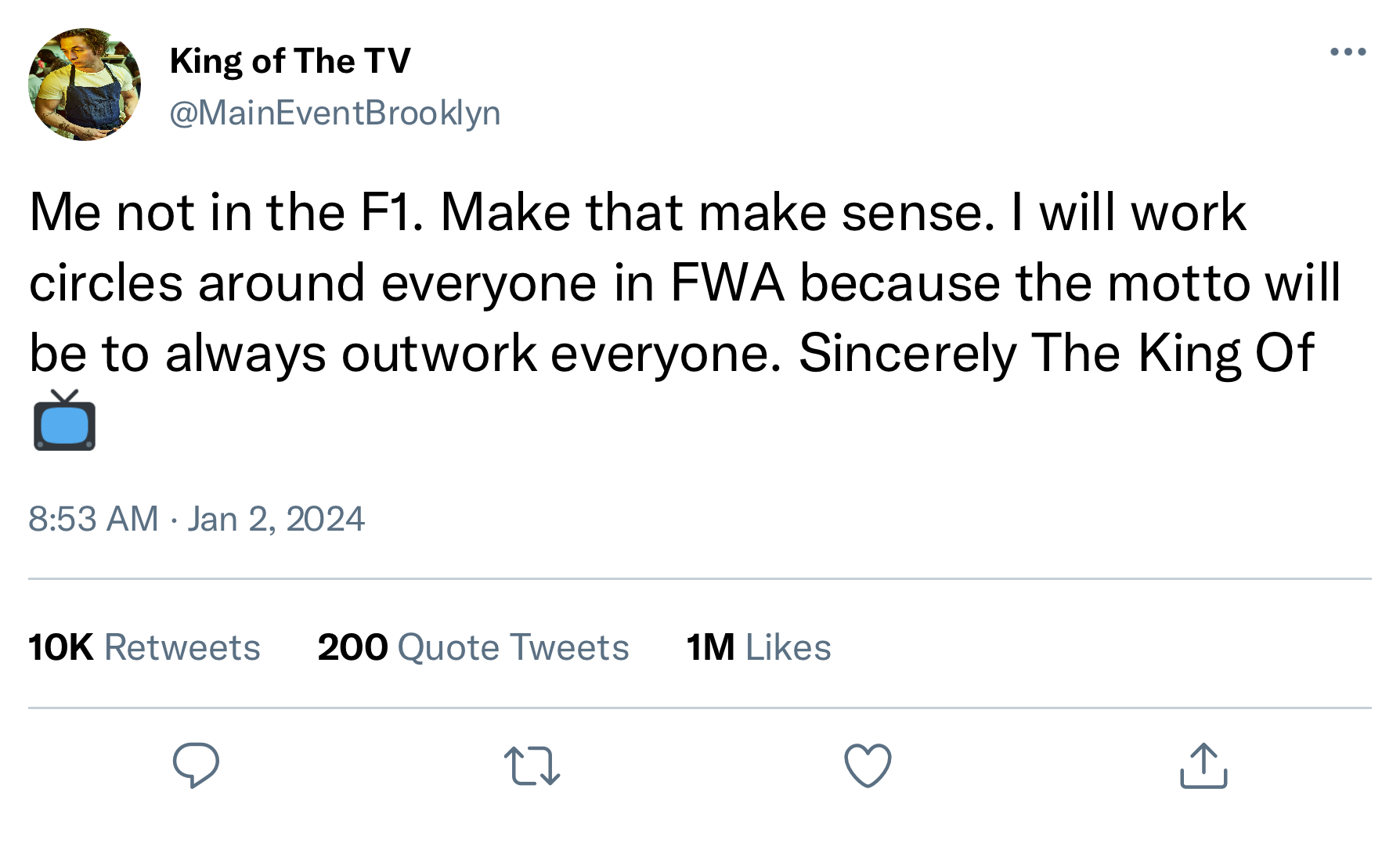Open the share upload arrow icon
Screen dimensions: 1400x850
tap(1203, 765)
